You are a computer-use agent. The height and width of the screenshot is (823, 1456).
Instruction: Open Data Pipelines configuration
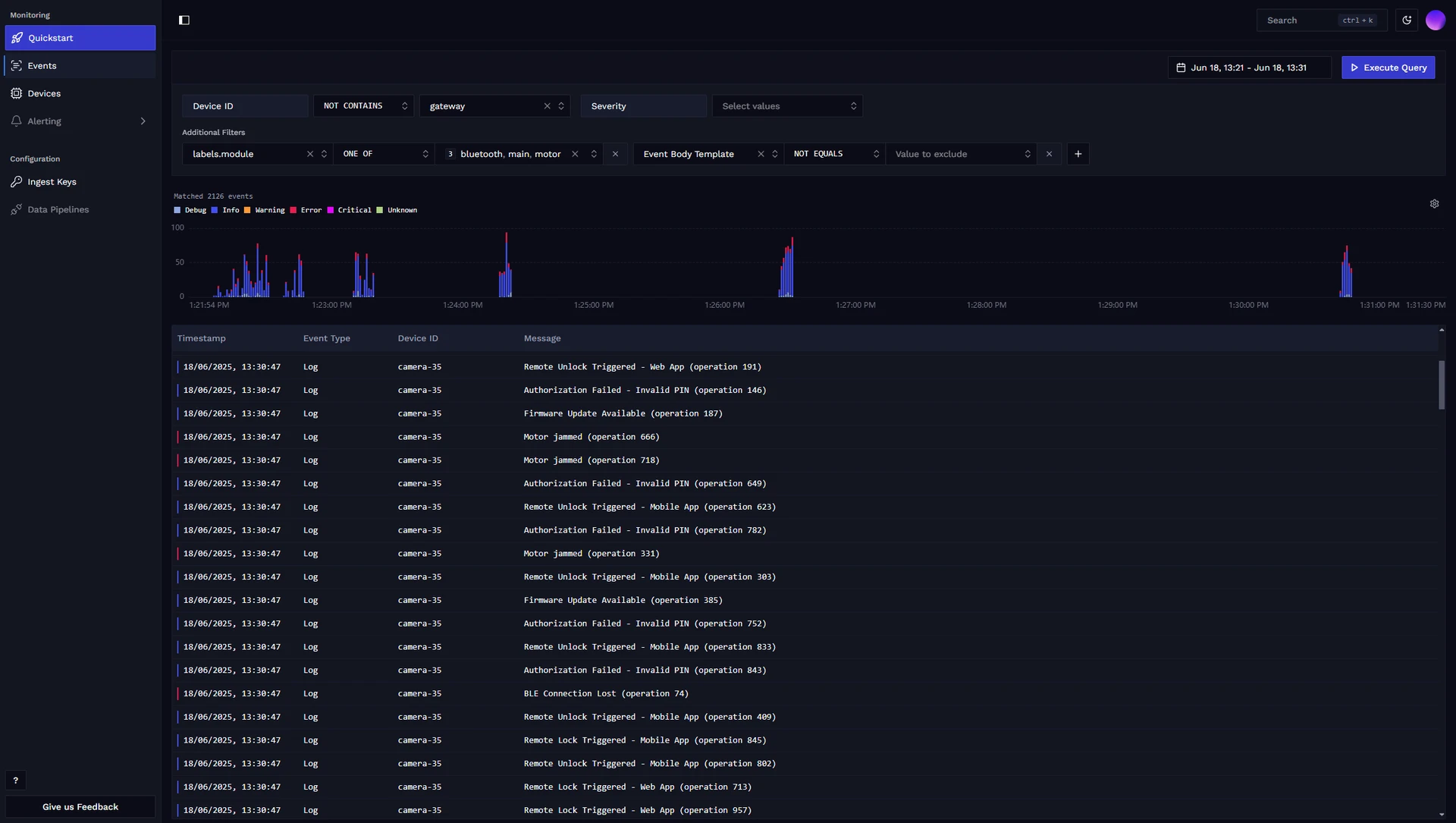coord(80,209)
